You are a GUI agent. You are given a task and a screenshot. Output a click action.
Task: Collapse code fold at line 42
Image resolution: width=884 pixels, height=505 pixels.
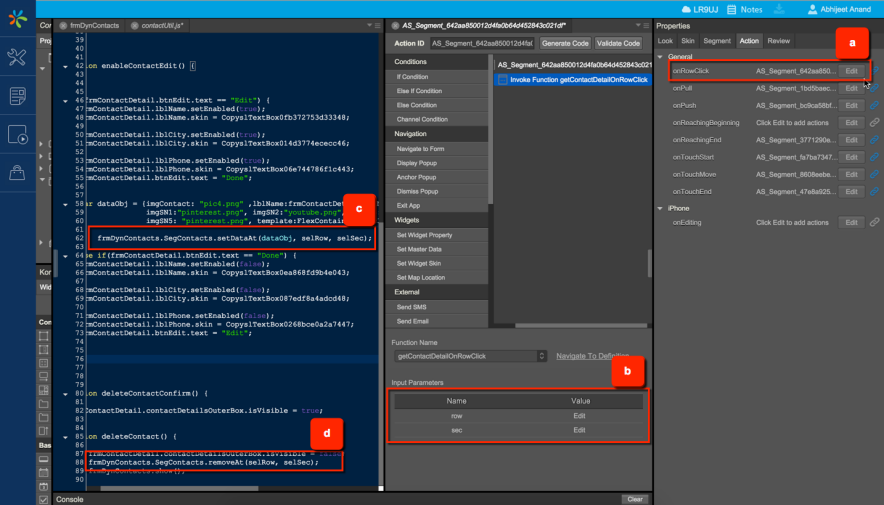pyautogui.click(x=65, y=67)
